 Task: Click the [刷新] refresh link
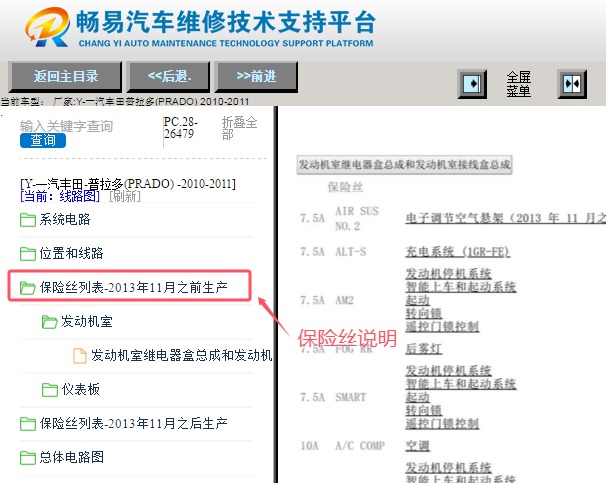[x=125, y=196]
